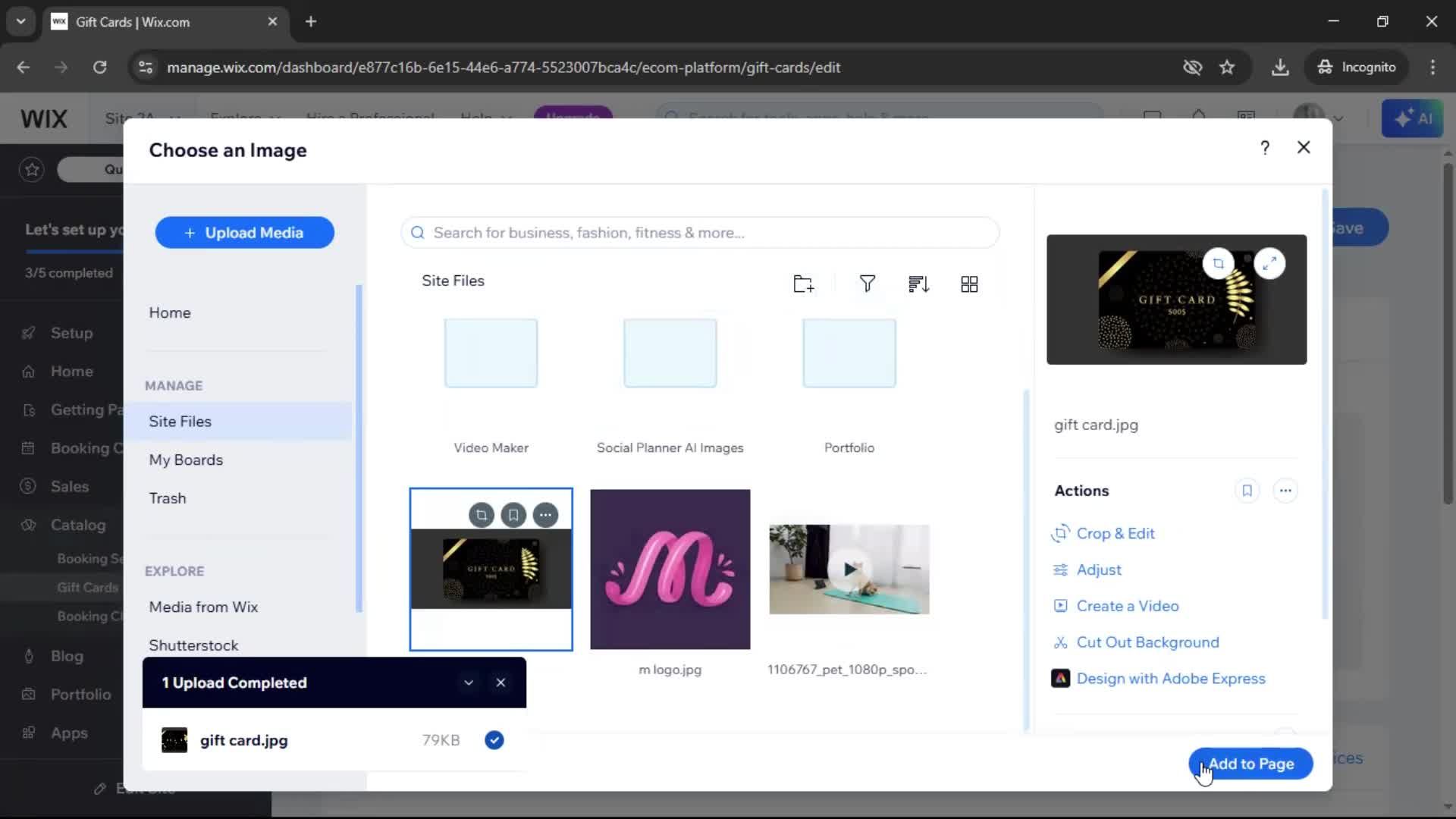Collapse the upload completed panel
This screenshot has width=1456, height=819.
(x=469, y=682)
